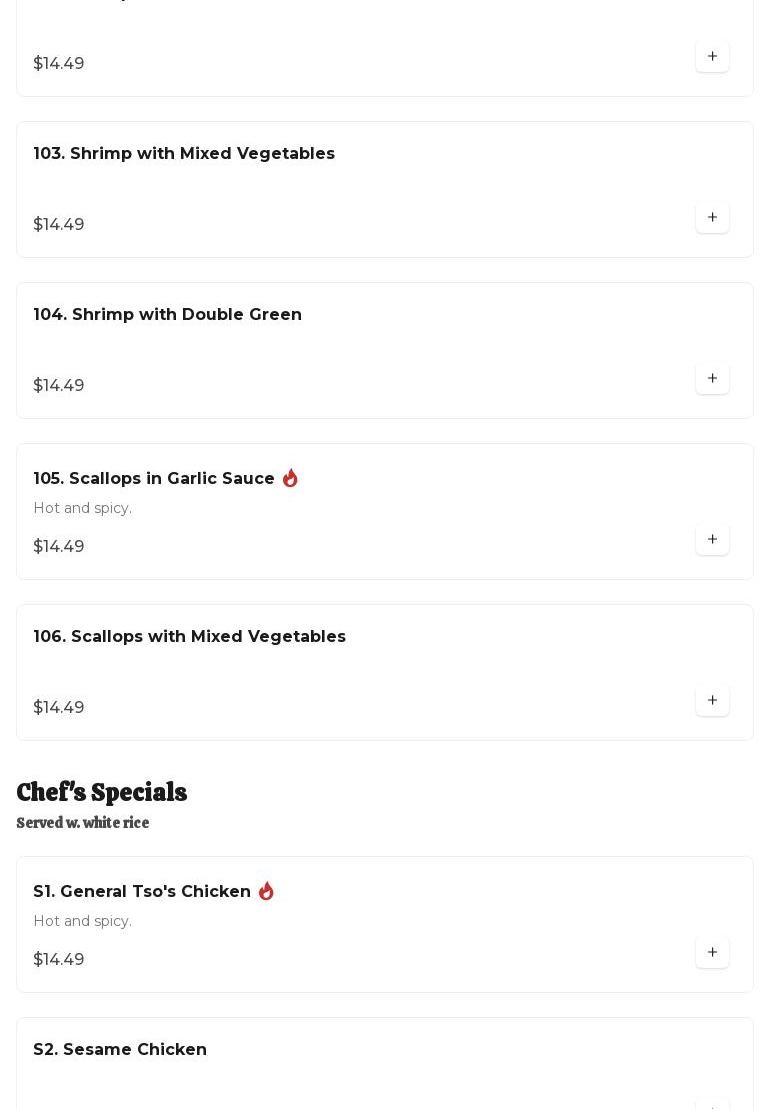Viewport: 770px width, 1109px height.
Task: Open S2. Sesame Chicken item
Action: click(385, 1064)
